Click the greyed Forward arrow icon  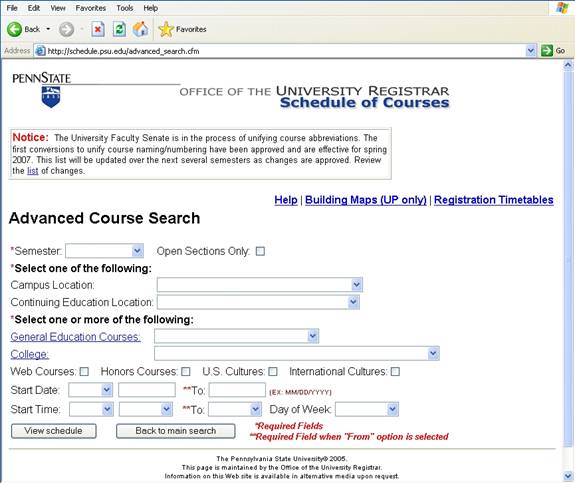66,29
